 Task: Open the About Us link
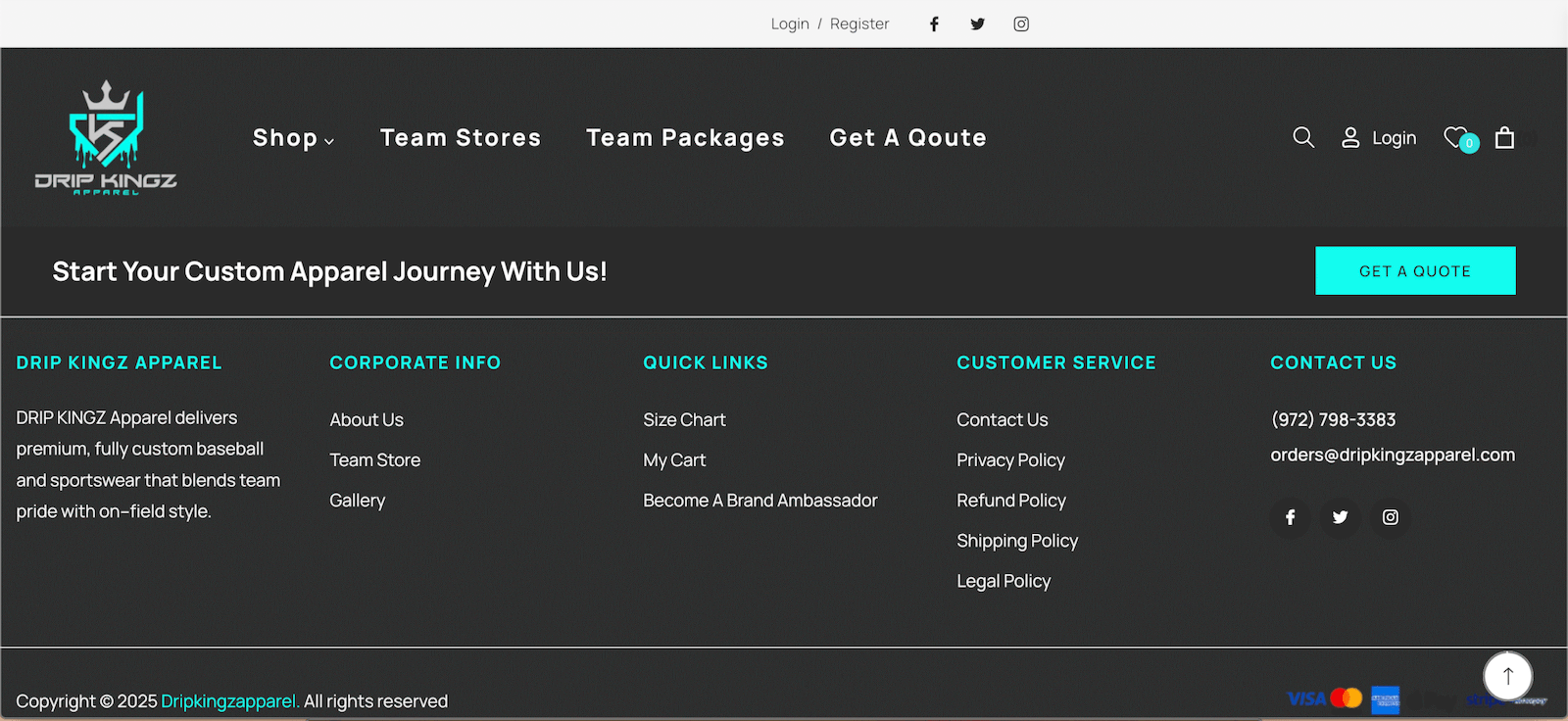pos(367,419)
